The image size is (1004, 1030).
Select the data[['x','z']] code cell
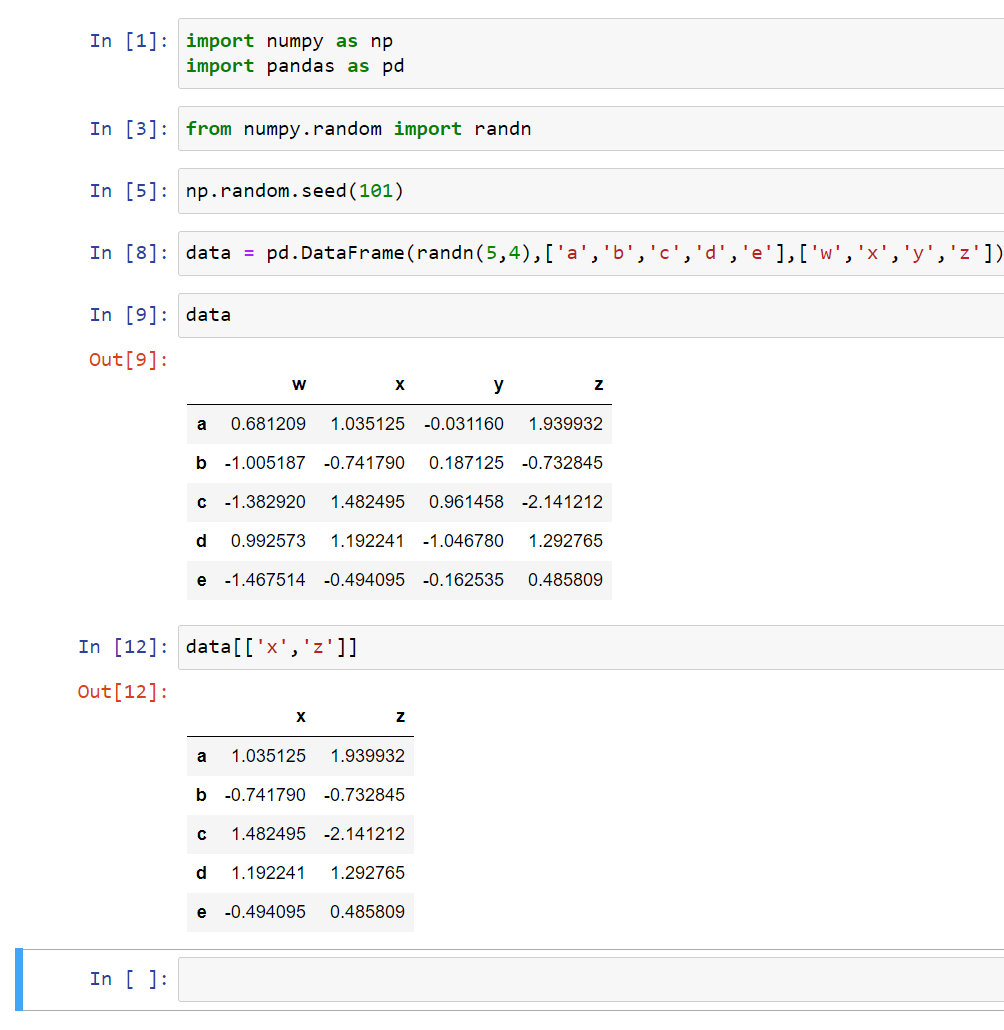[591, 647]
